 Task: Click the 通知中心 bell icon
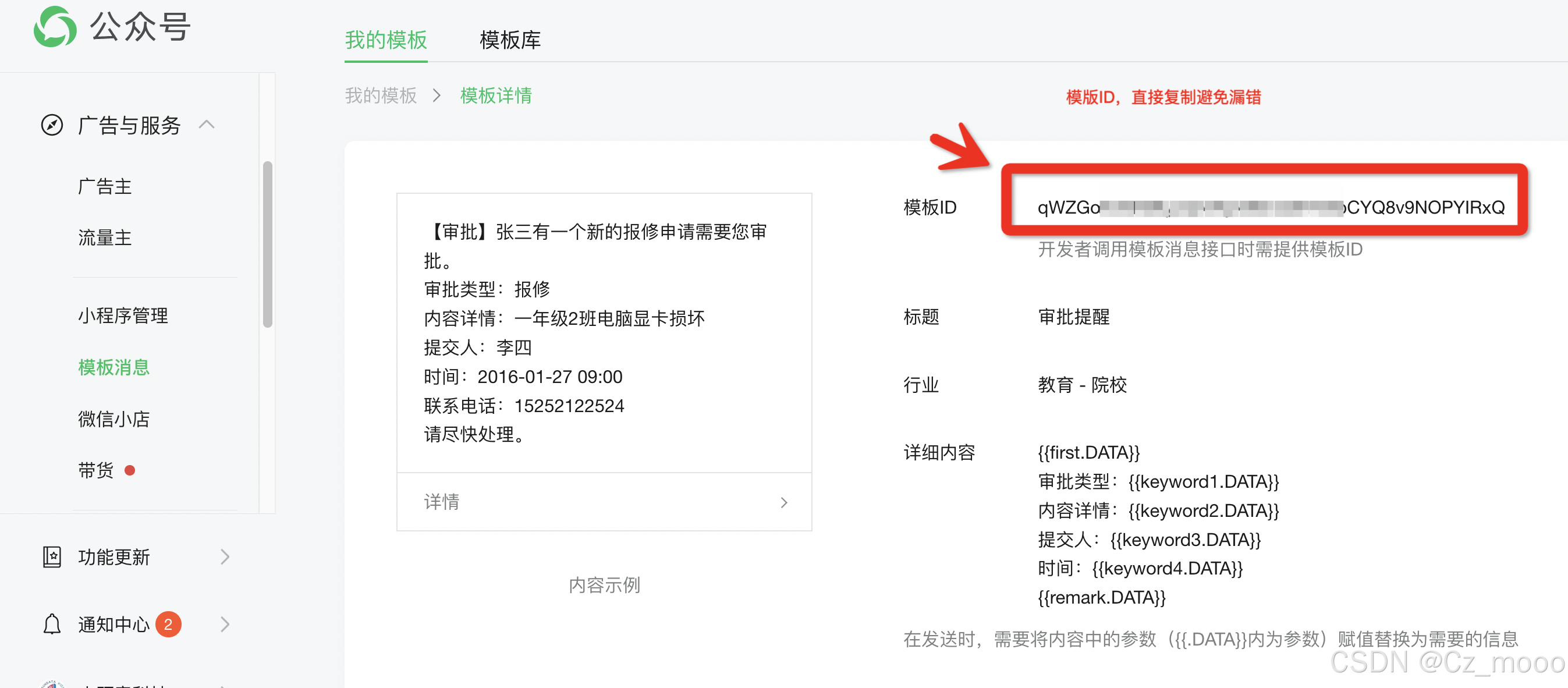coord(52,624)
